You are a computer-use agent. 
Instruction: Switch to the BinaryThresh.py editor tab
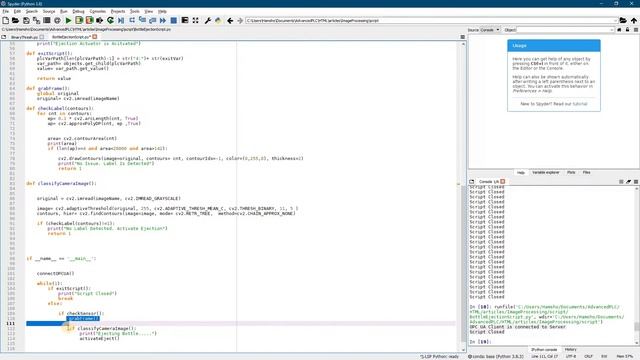(x=24, y=37)
